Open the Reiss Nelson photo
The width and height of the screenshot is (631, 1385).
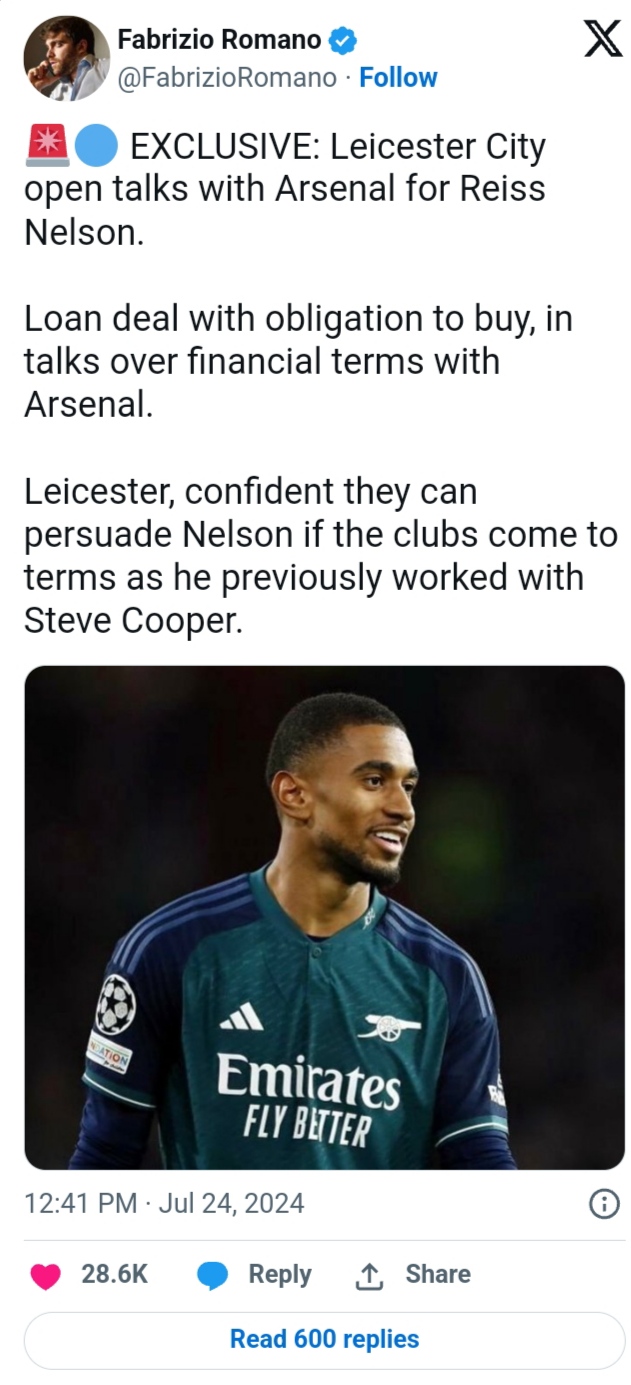(x=324, y=917)
